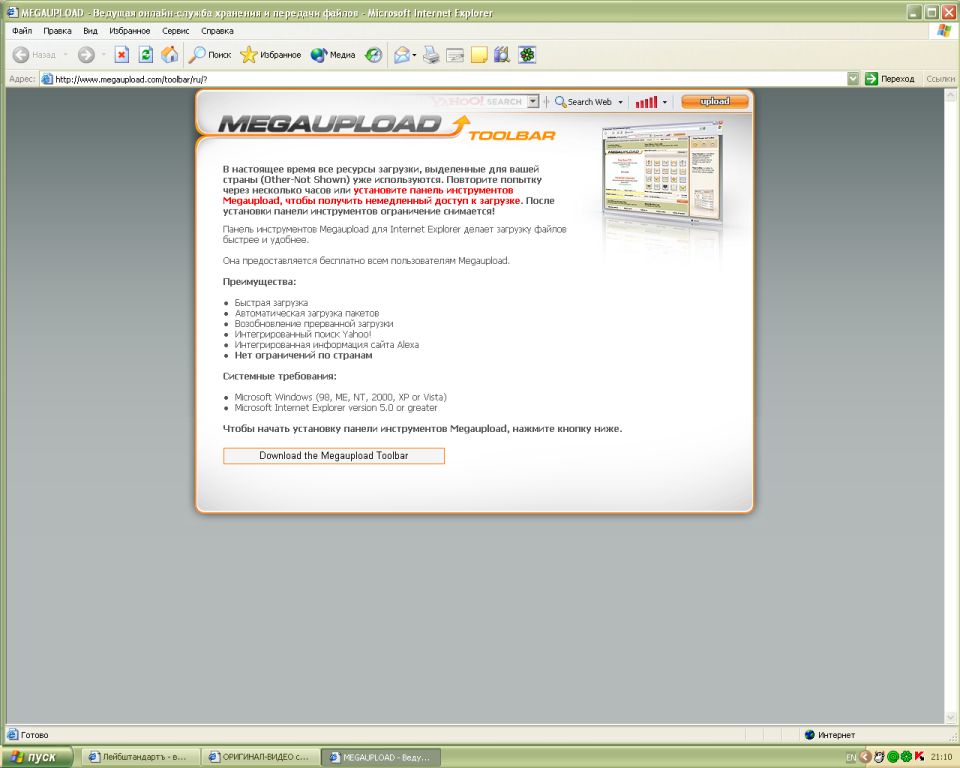This screenshot has height=768, width=960.
Task: Open the Yahoo search box dropdown
Action: tap(533, 102)
